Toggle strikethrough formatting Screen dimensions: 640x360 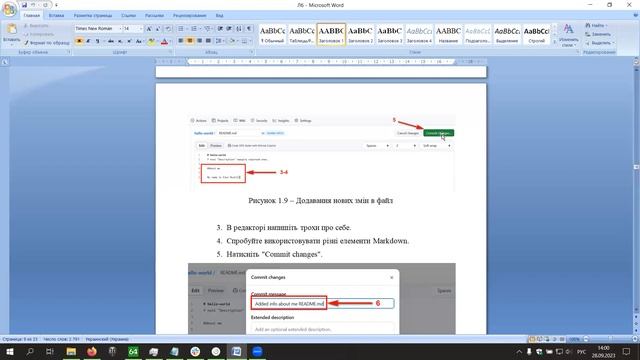click(111, 41)
